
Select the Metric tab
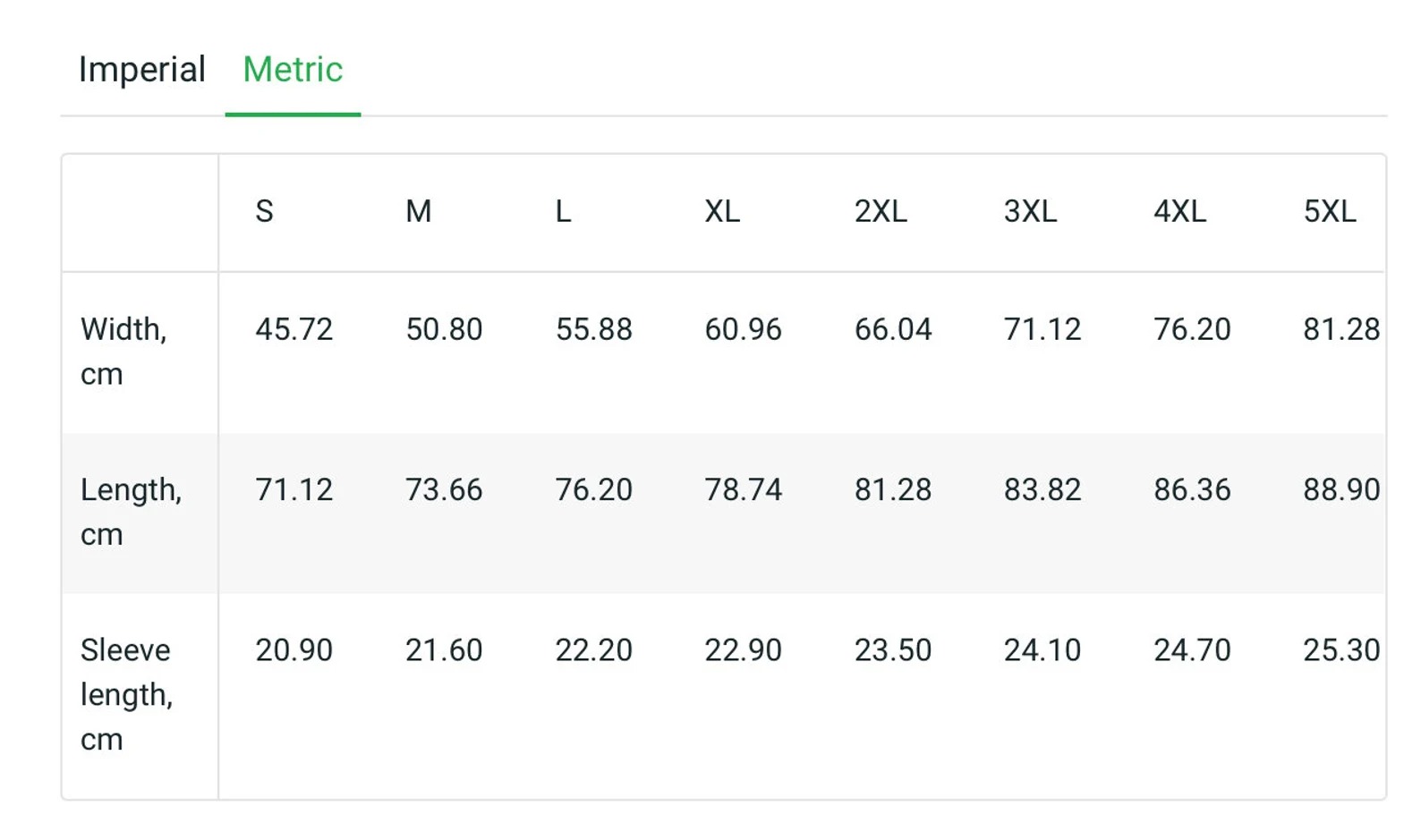(293, 70)
